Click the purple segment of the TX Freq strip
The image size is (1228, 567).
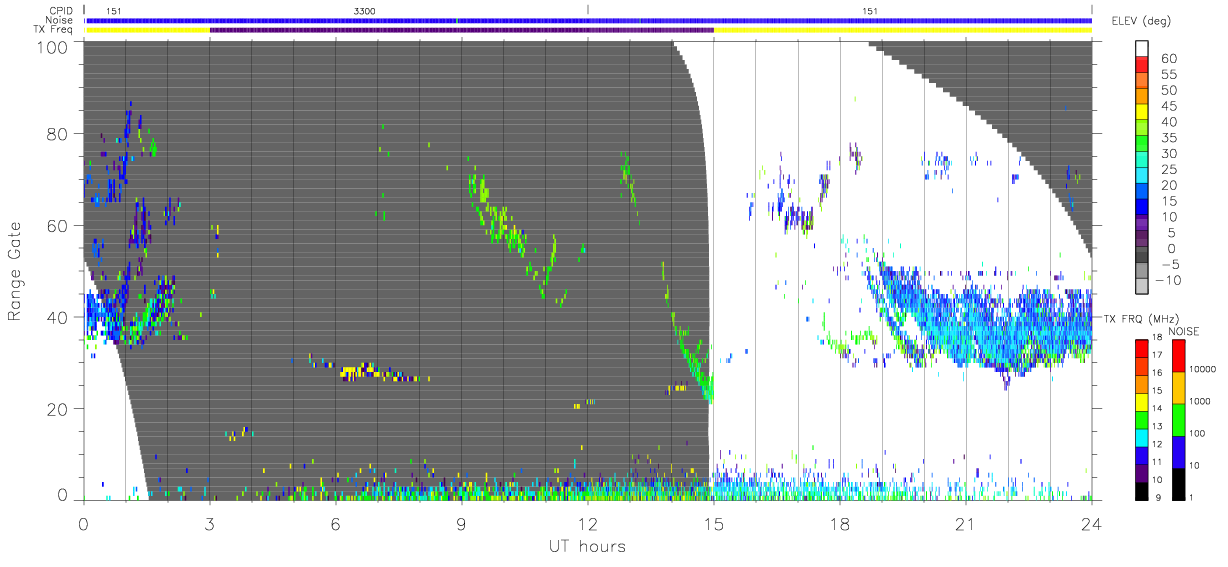461,30
